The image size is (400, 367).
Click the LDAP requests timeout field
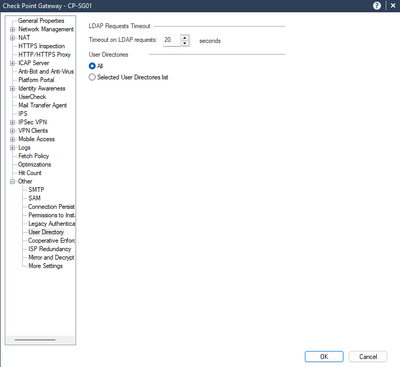(172, 40)
